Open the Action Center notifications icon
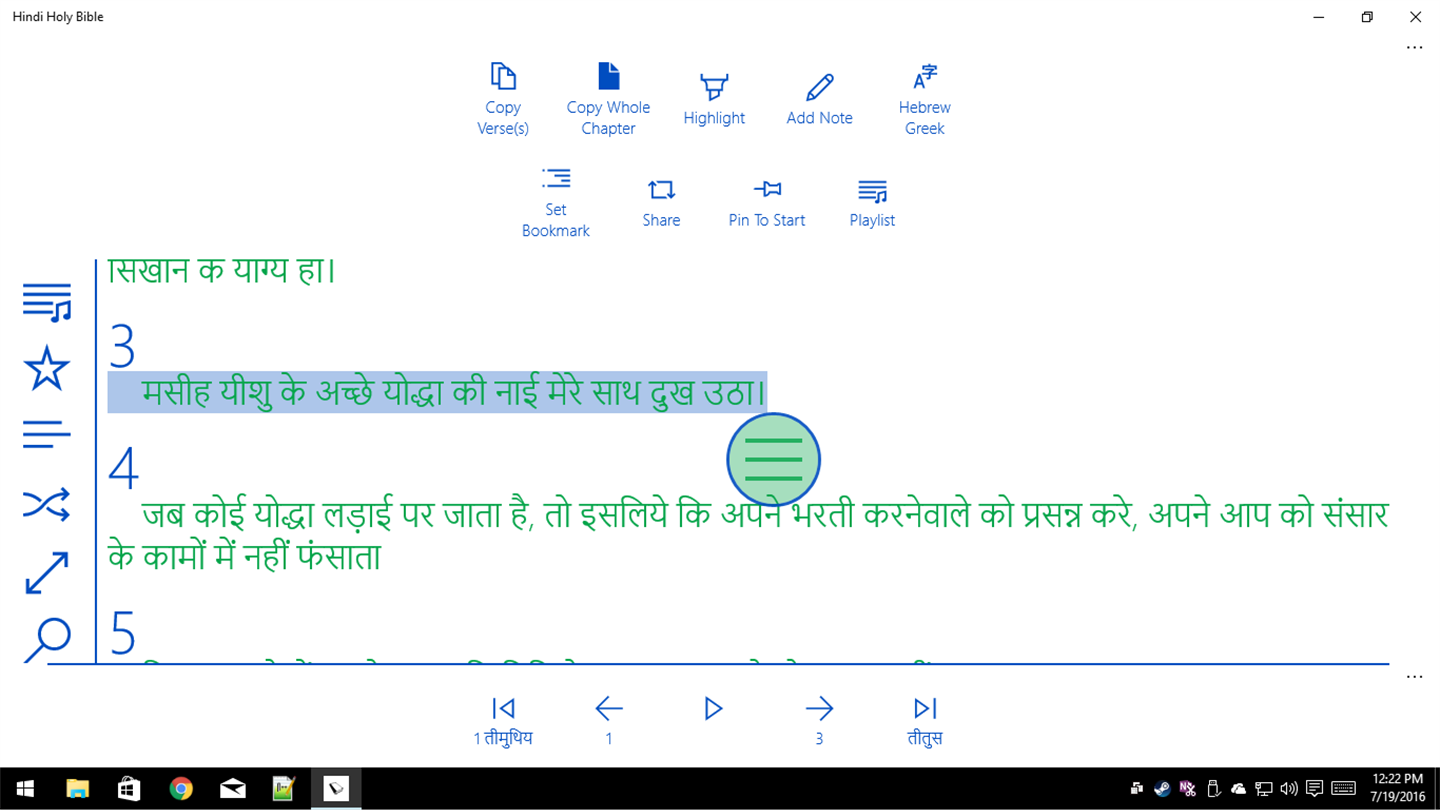 point(1315,789)
